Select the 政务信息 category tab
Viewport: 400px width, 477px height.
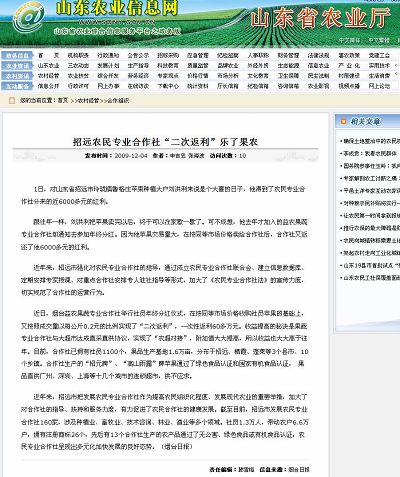tap(18, 55)
